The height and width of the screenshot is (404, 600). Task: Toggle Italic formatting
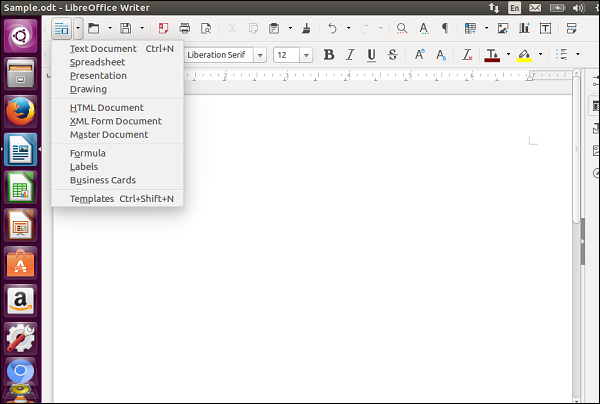pyautogui.click(x=350, y=55)
